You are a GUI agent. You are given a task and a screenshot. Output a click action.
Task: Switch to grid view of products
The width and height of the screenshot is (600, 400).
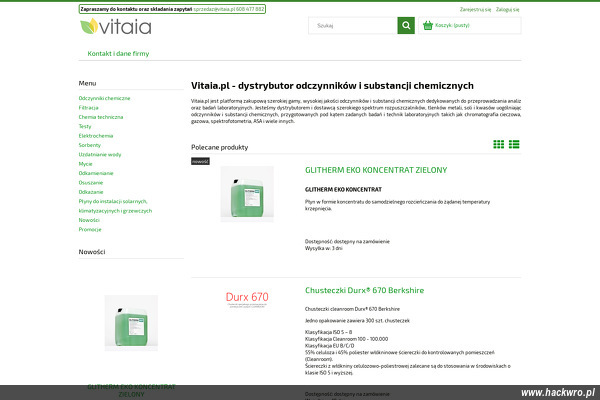tap(499, 144)
